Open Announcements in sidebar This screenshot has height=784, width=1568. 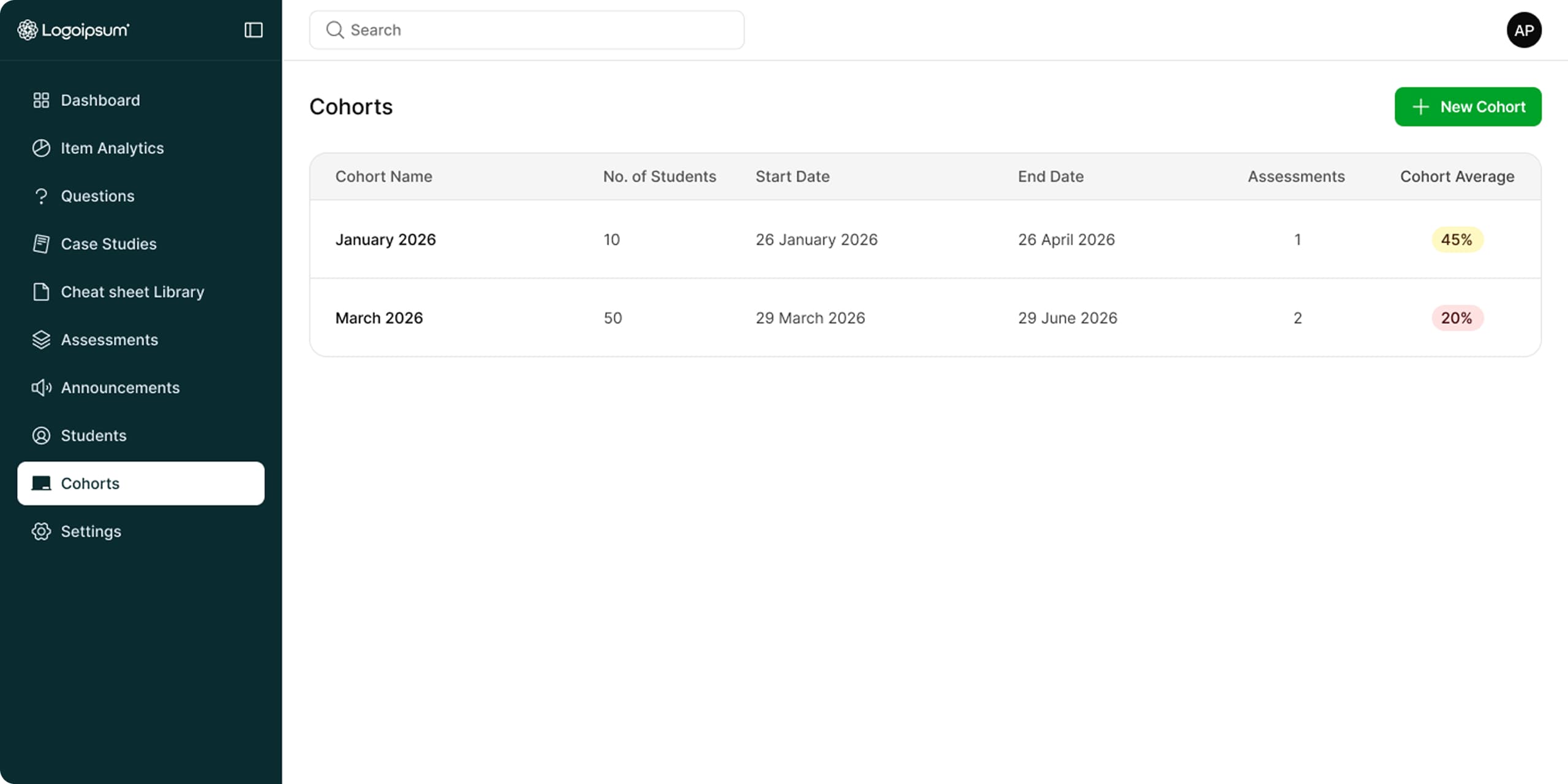coord(141,388)
